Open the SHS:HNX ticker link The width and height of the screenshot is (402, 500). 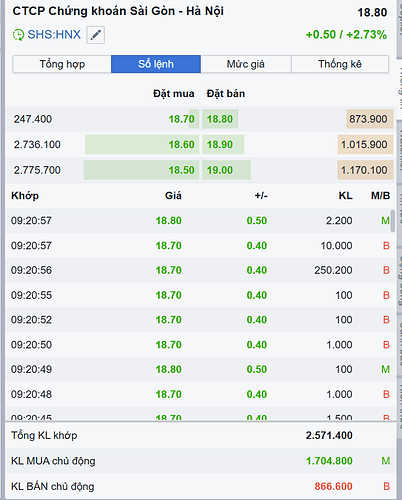54,34
